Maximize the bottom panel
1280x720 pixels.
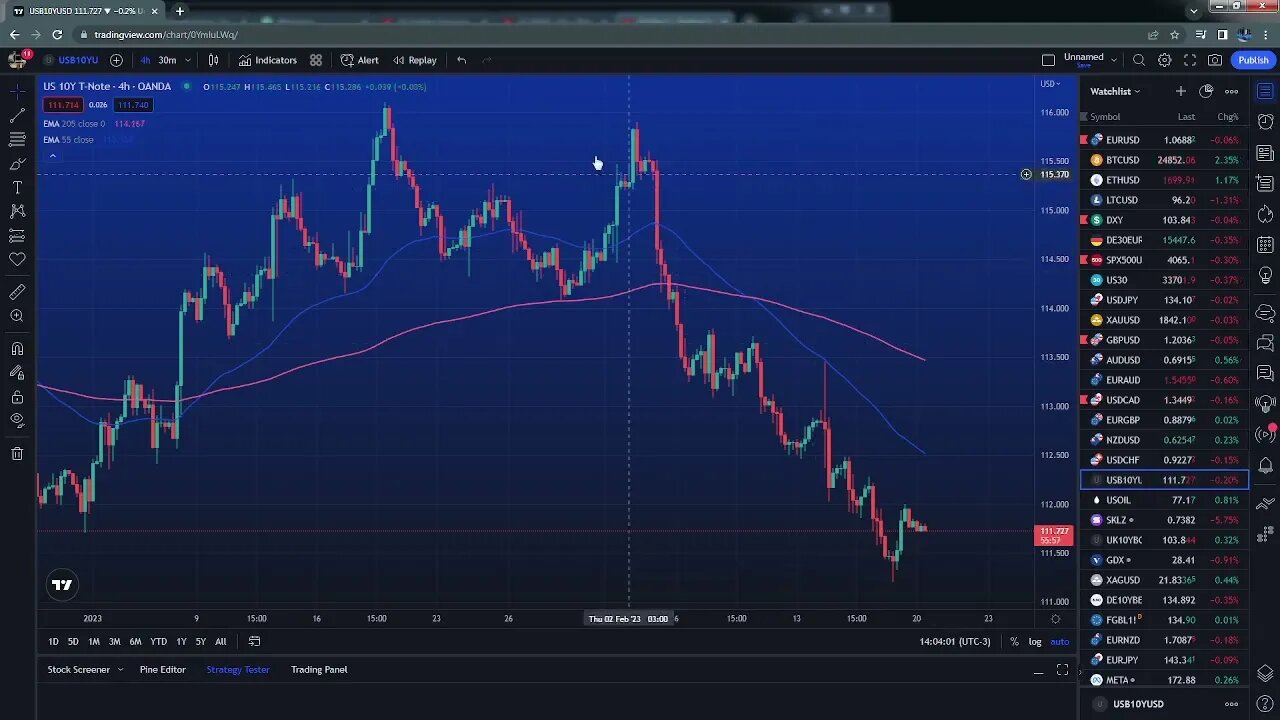pos(1062,670)
